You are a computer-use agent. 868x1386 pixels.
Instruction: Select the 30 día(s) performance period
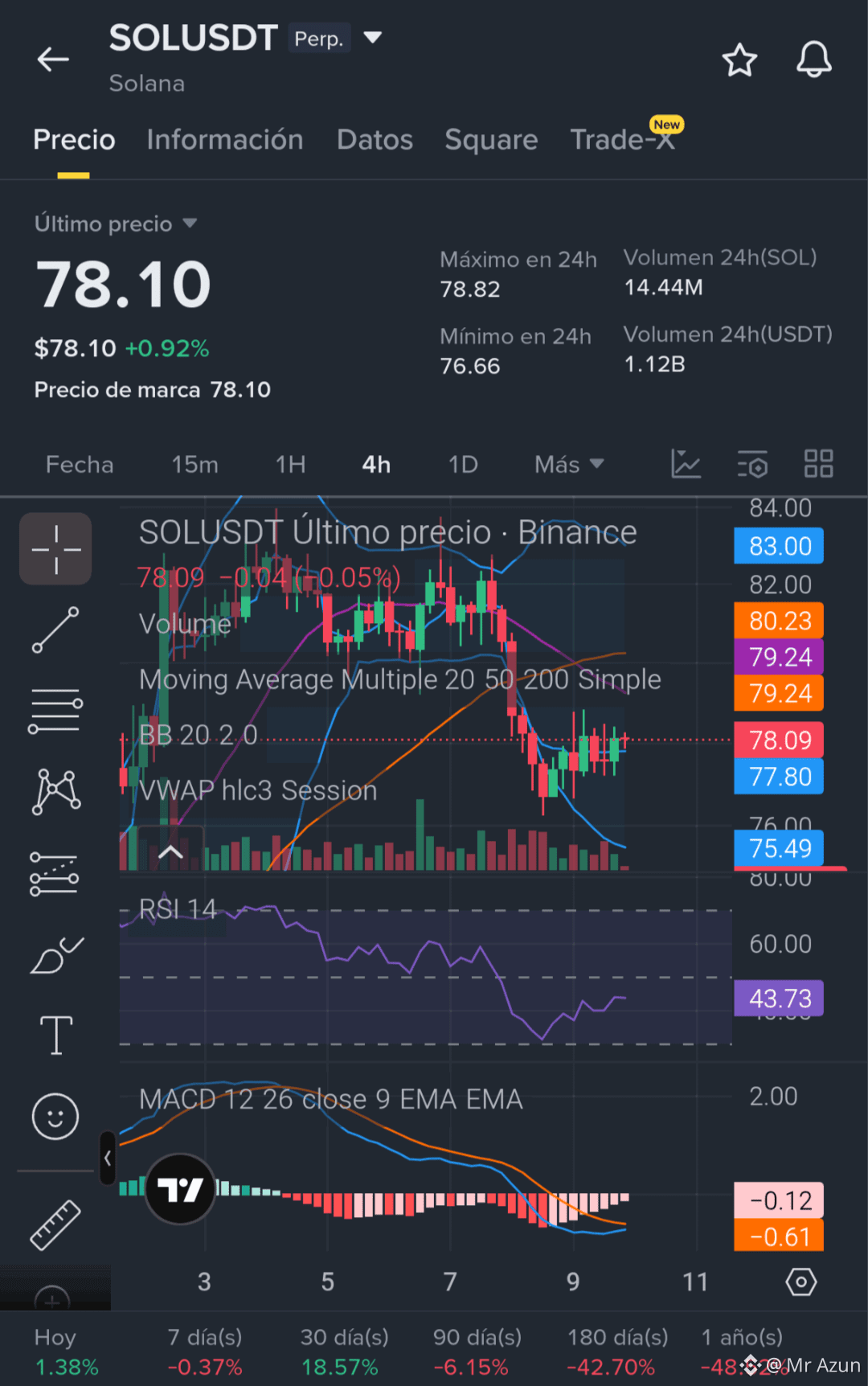tap(344, 1351)
